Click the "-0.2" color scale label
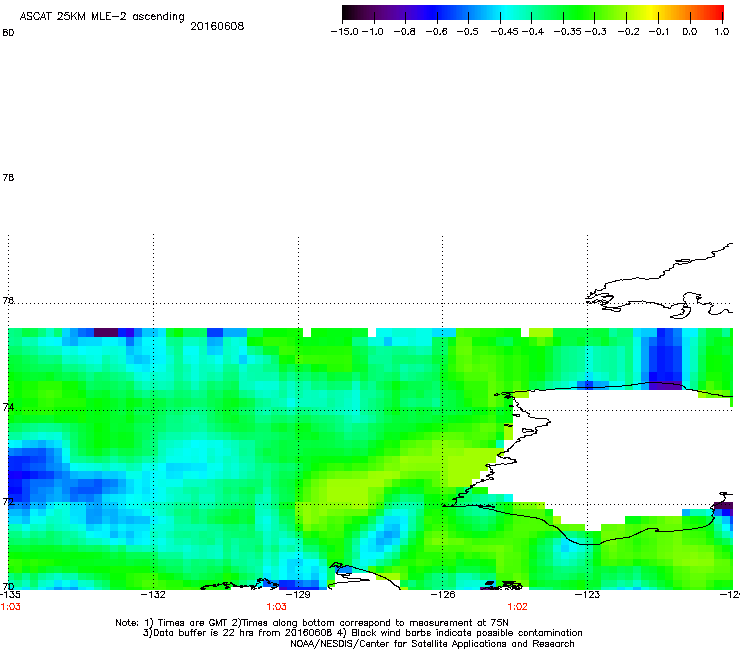This screenshot has height=650, width=740. click(628, 32)
